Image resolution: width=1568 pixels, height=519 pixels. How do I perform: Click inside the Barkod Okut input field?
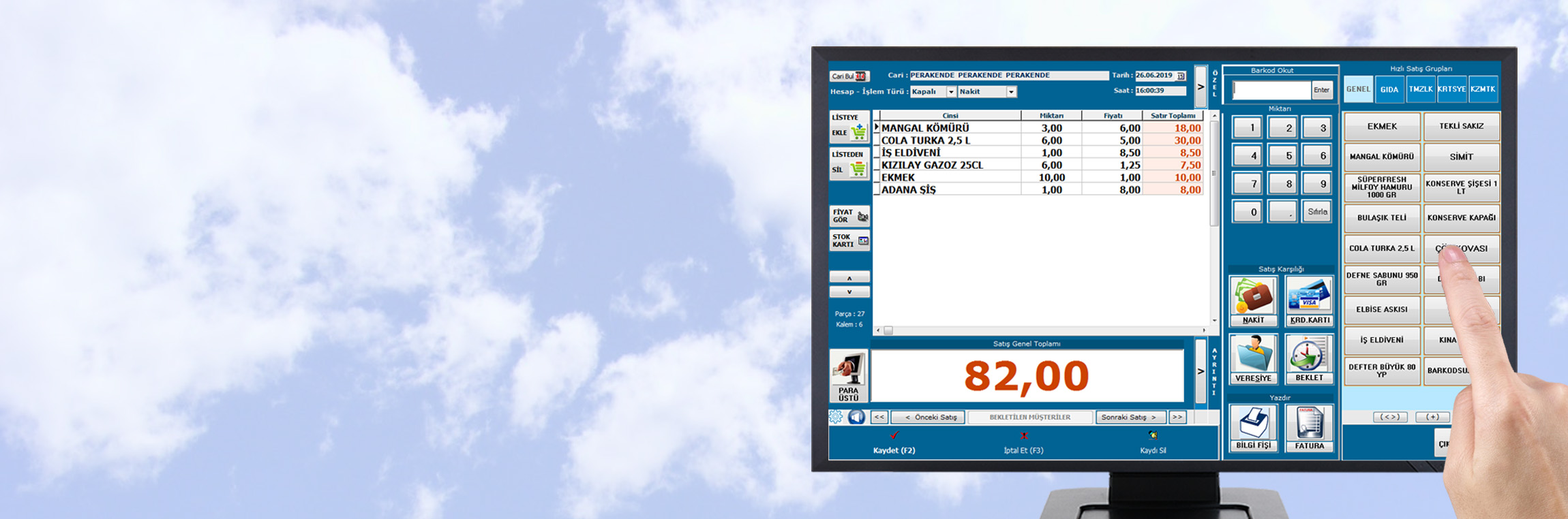[1271, 90]
